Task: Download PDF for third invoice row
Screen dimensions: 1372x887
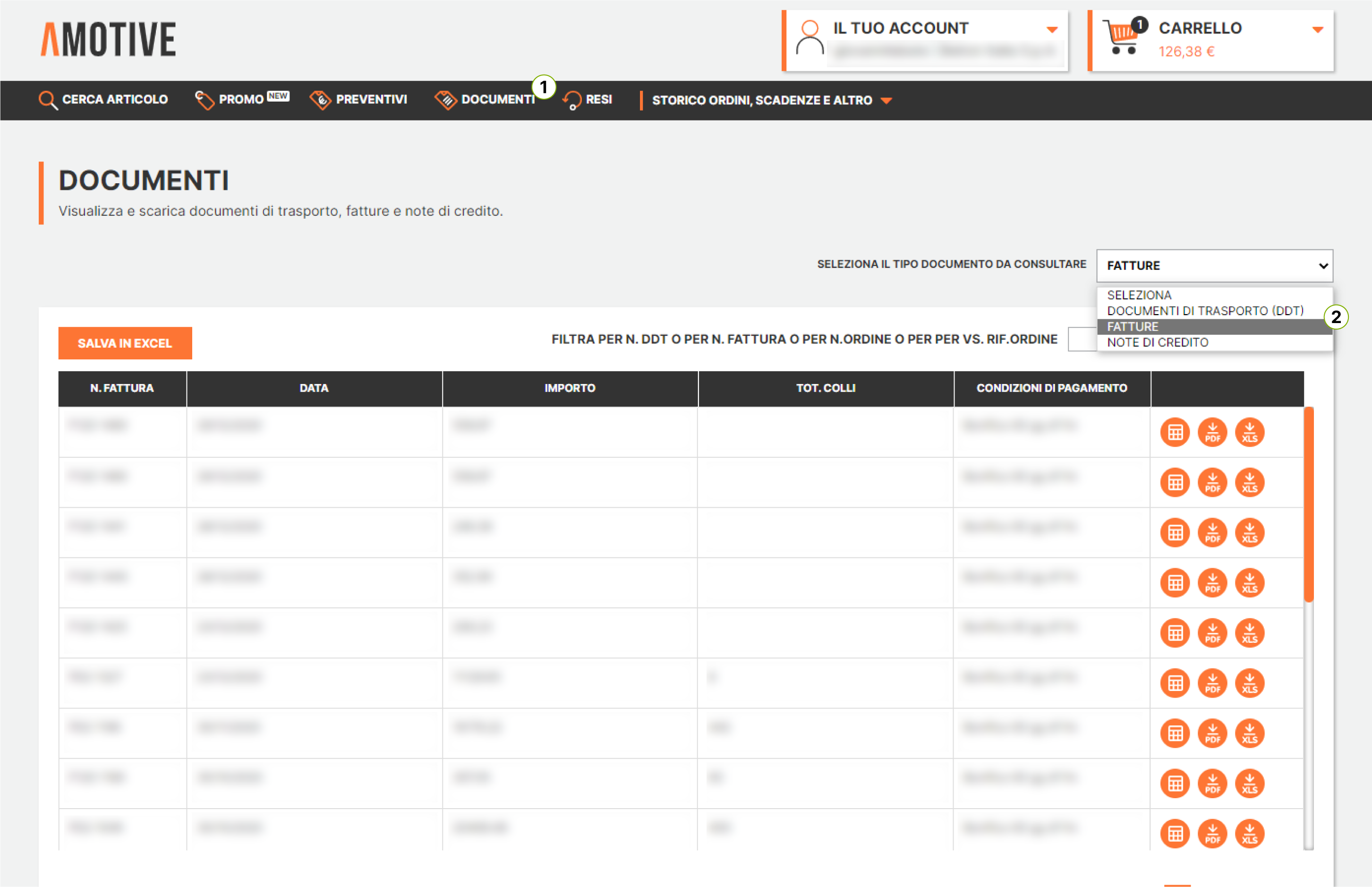Action: [x=1212, y=532]
